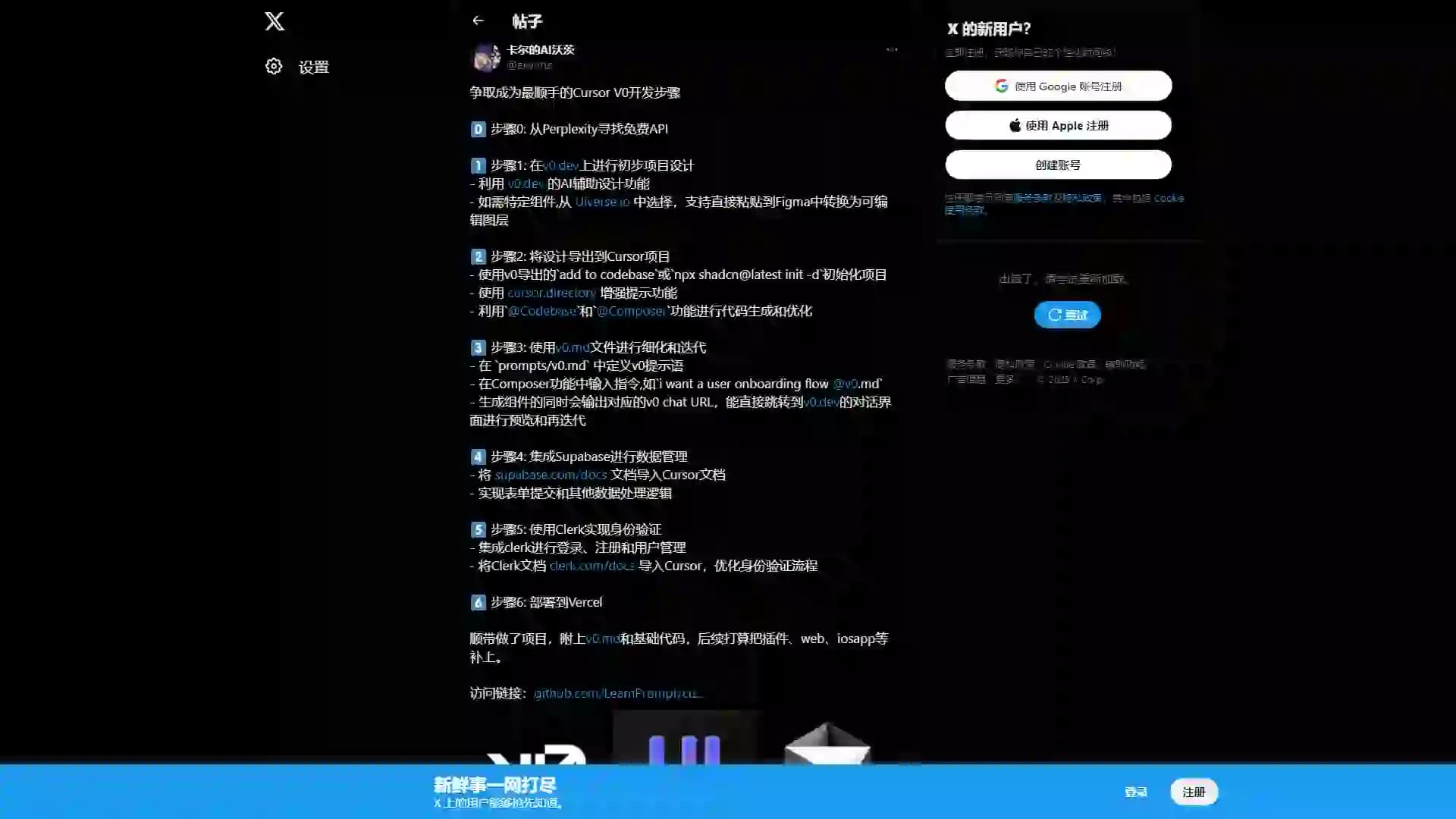The height and width of the screenshot is (819, 1456).
Task: Click 使用 Apple 注册 button
Action: pyautogui.click(x=1058, y=125)
